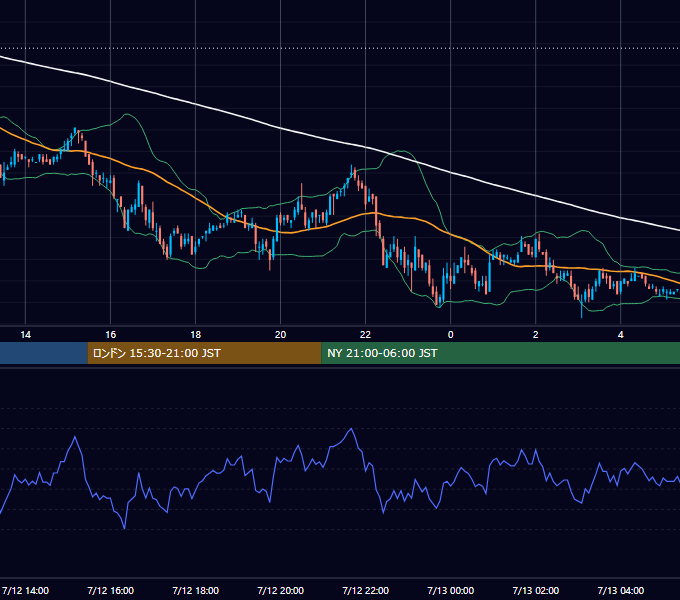
Task: Click the 0 hour axis label
Action: 451,335
